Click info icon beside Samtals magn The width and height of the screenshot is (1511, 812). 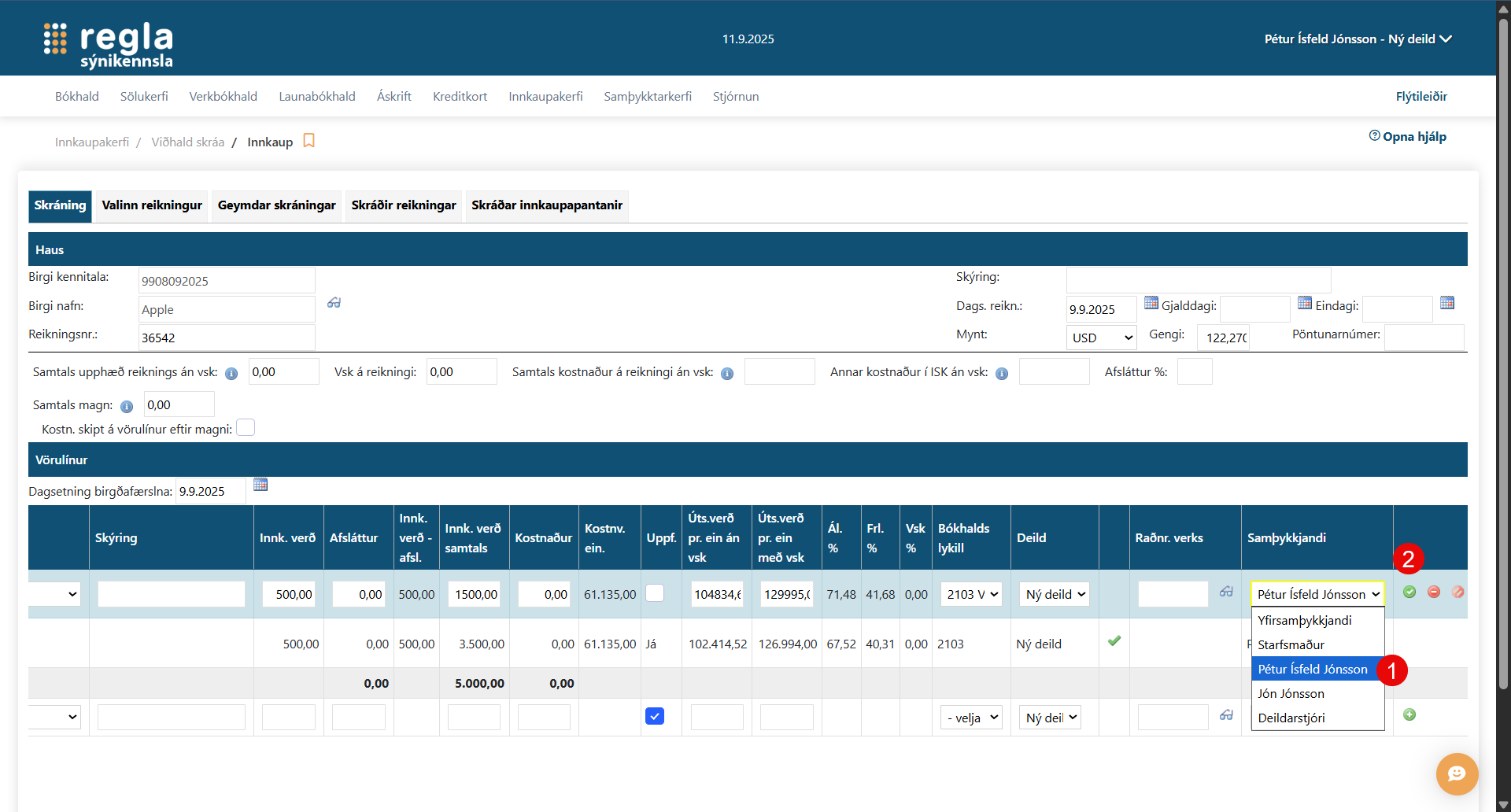point(127,407)
